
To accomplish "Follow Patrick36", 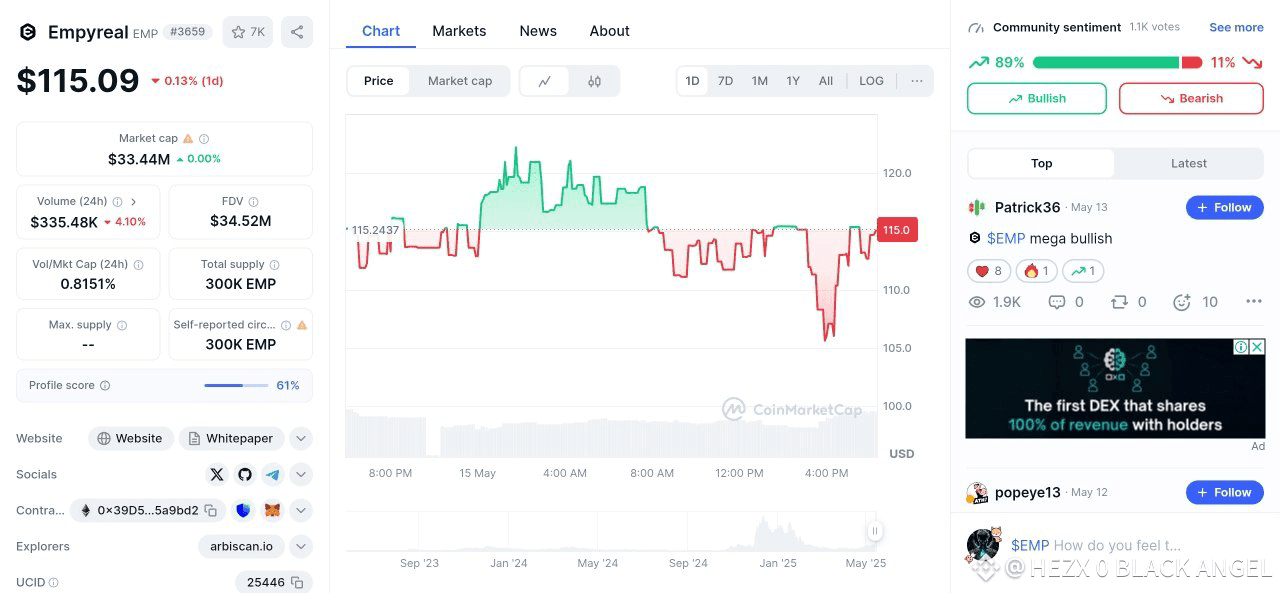I will click(x=1225, y=208).
